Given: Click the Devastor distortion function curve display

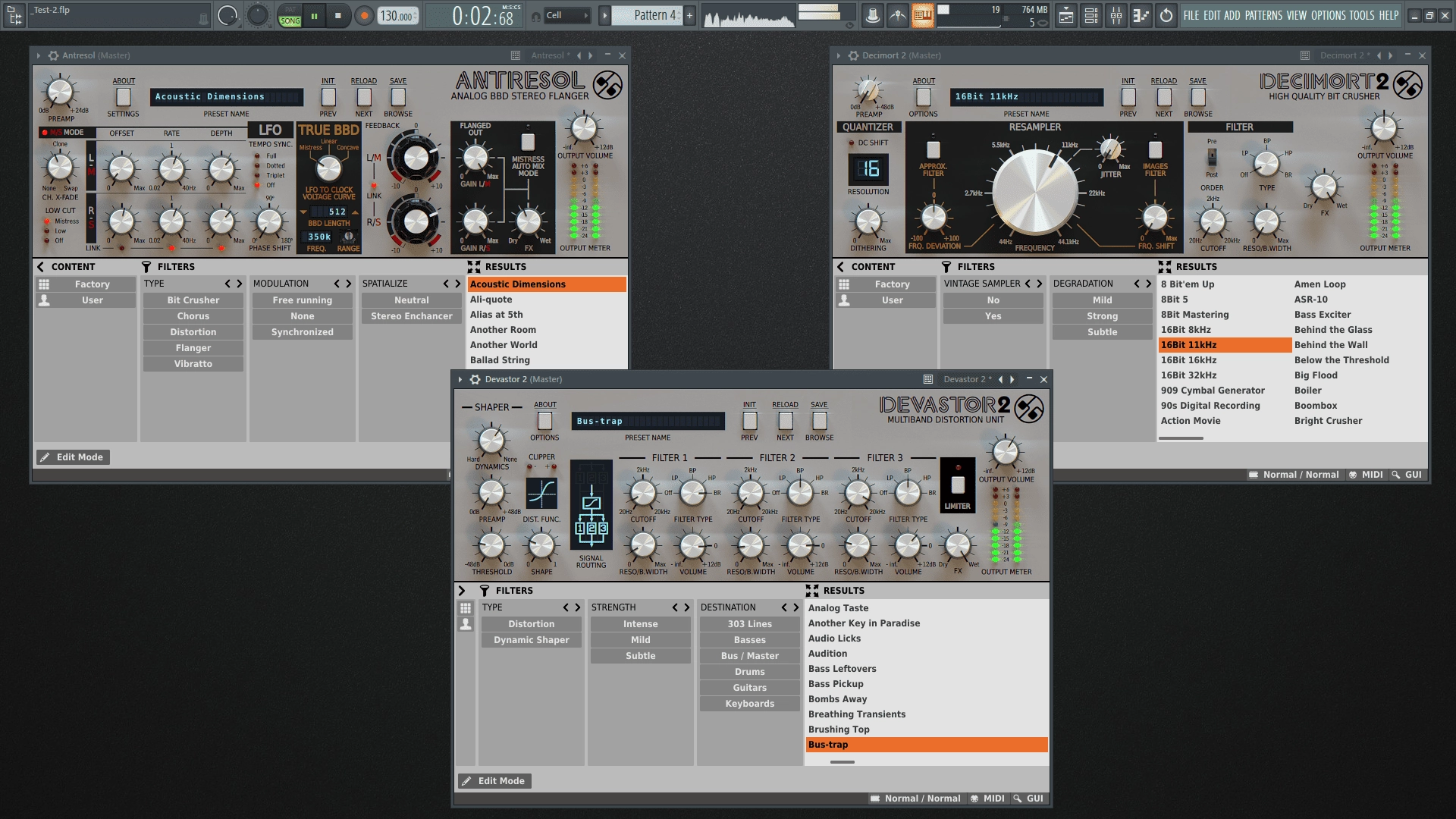Looking at the screenshot, I should 541,494.
